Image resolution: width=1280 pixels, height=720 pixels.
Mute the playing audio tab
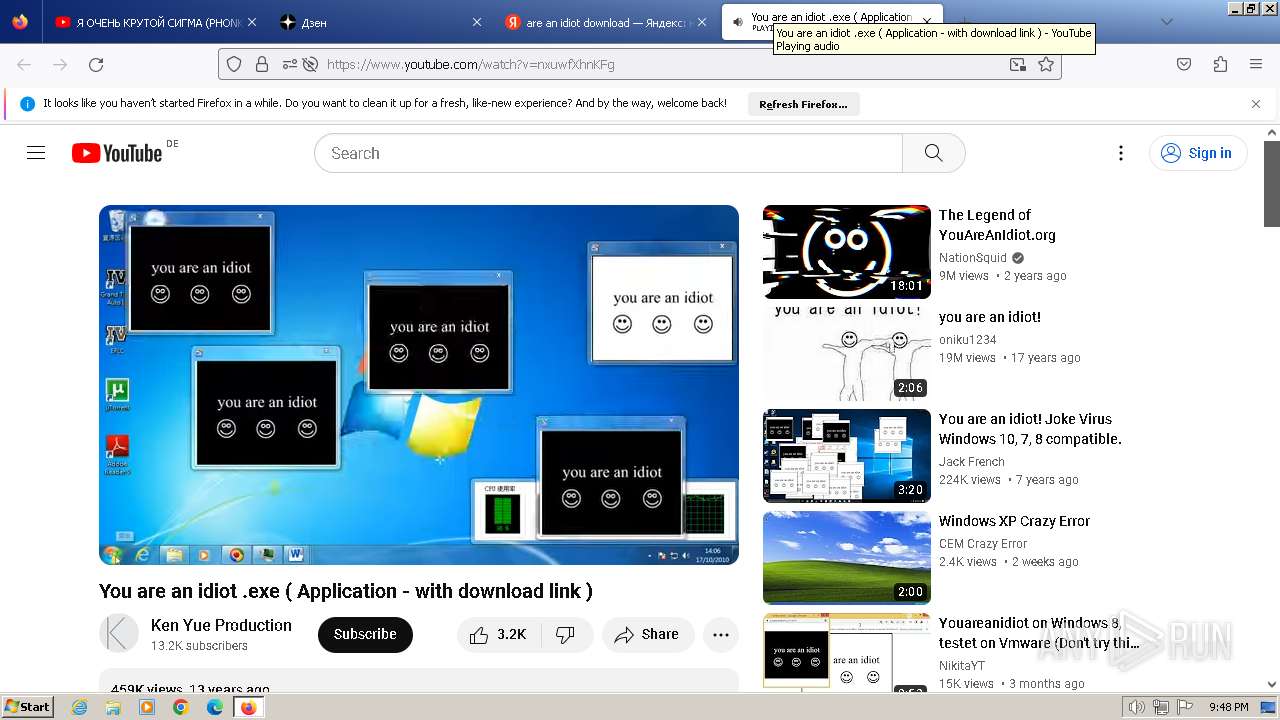737,22
